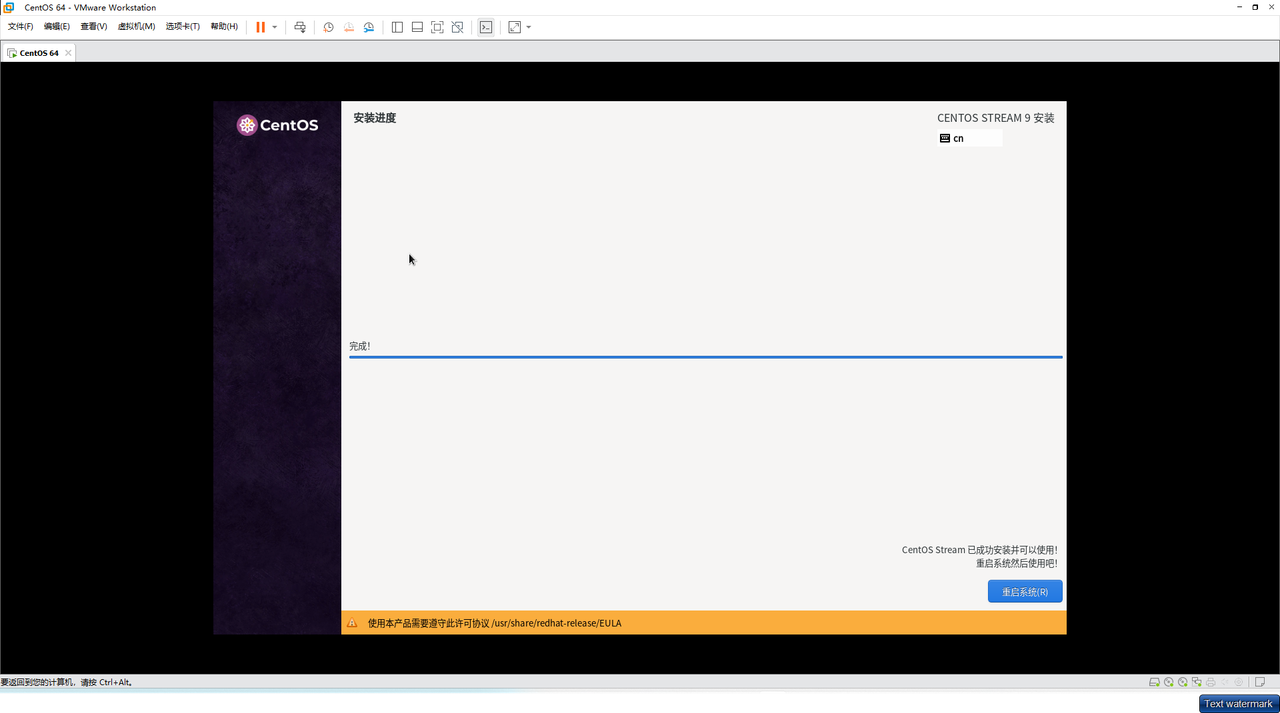Click the 完成! status text
The image size is (1280, 713).
360,346
